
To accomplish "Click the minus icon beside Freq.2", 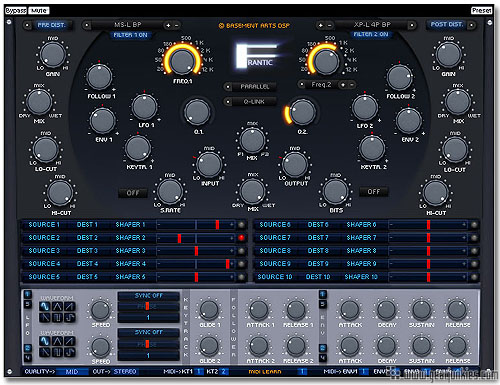I will point(351,85).
